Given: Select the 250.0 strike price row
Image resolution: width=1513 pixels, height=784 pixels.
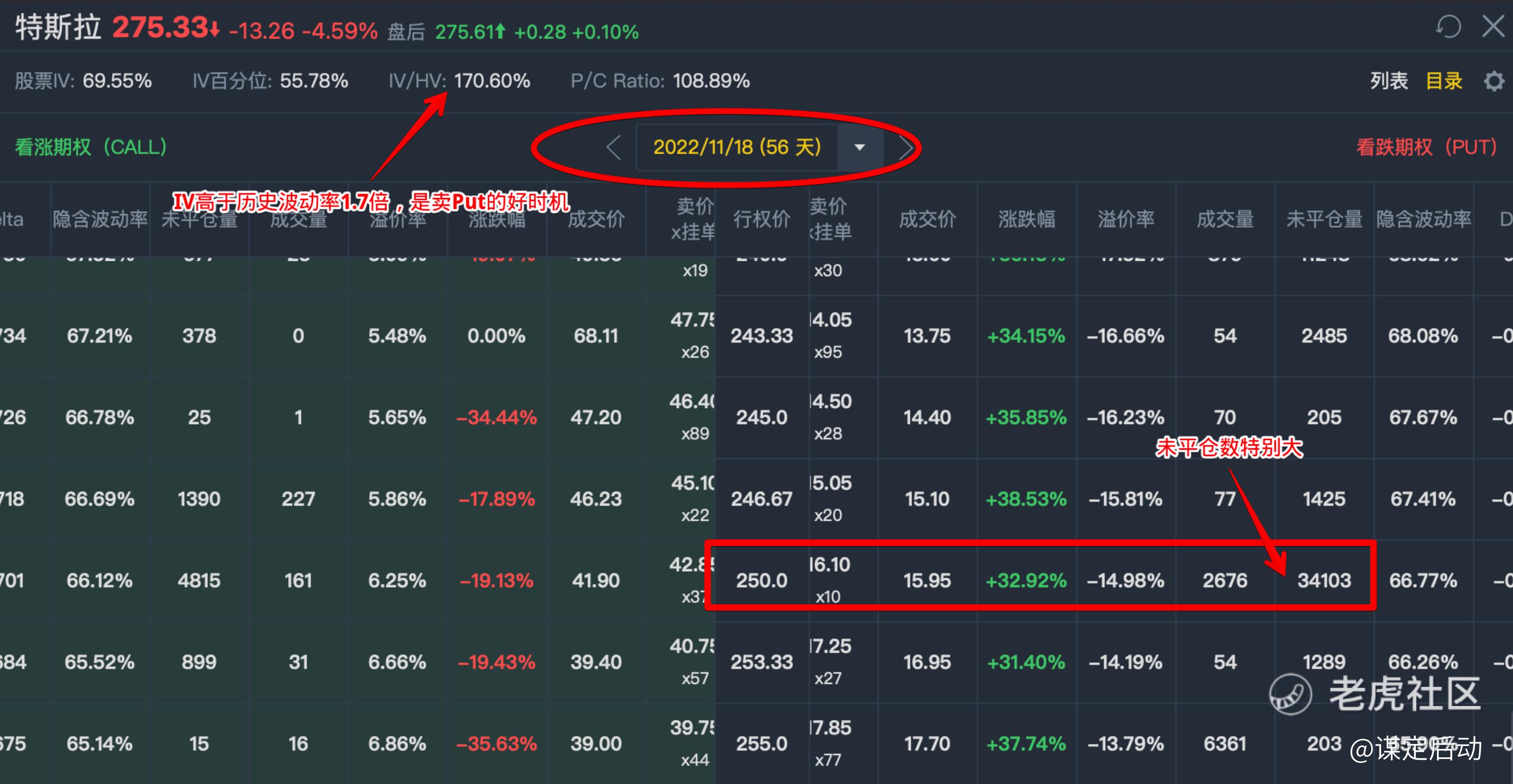Looking at the screenshot, I should (762, 581).
